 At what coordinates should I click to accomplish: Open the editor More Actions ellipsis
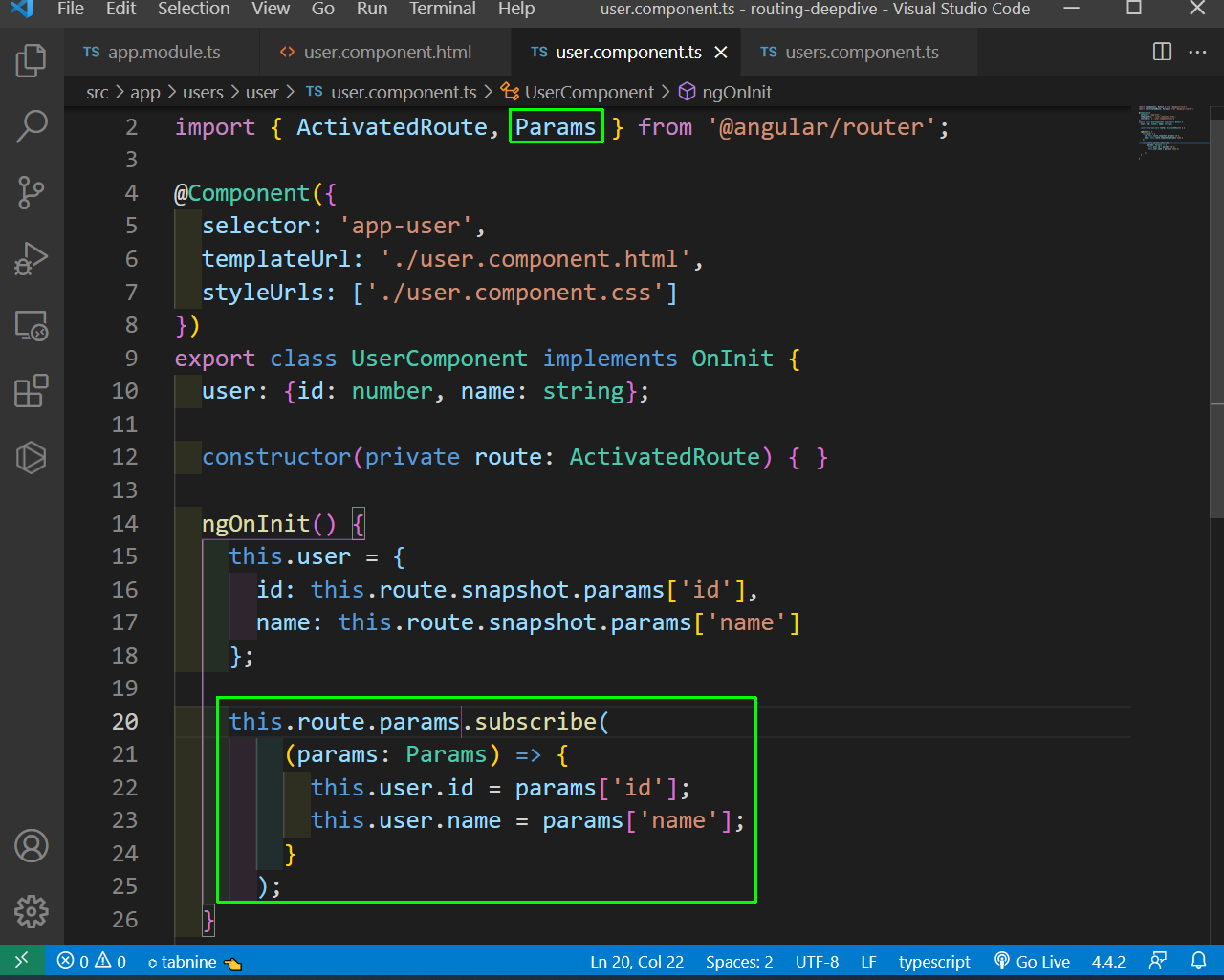[1197, 52]
